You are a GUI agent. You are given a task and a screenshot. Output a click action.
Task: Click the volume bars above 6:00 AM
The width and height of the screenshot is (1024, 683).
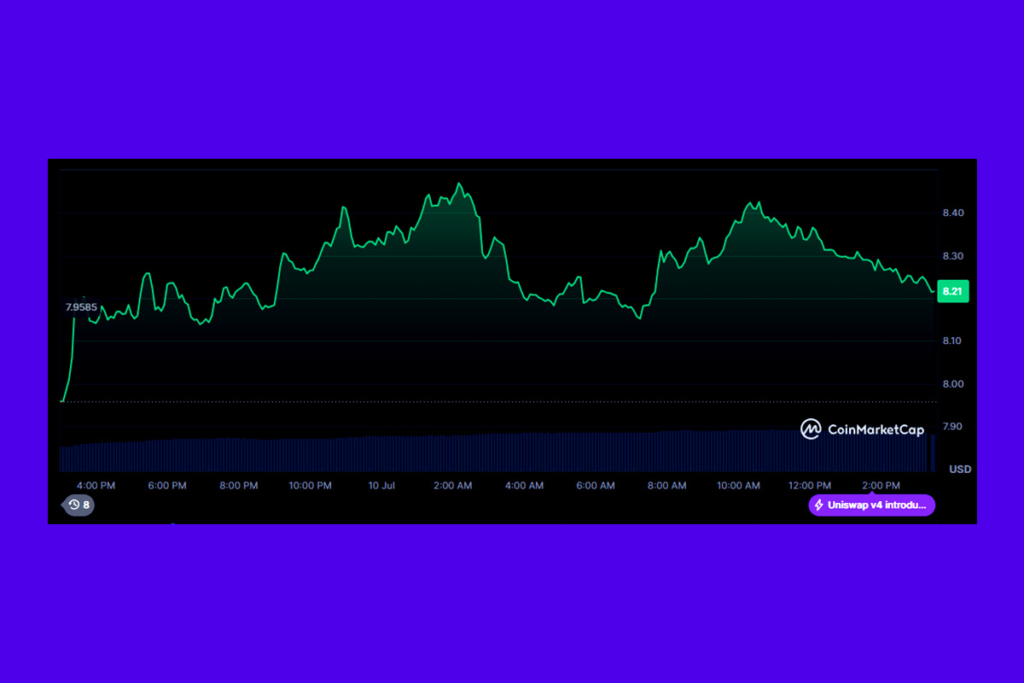pyautogui.click(x=595, y=452)
